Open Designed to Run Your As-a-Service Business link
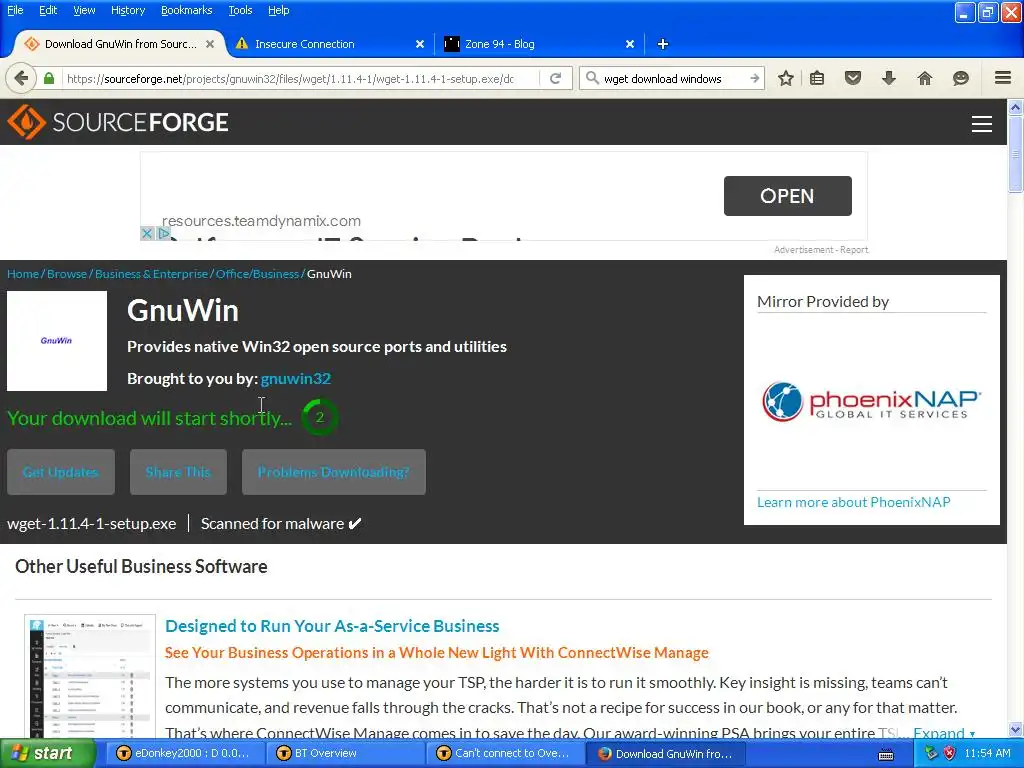 [x=332, y=626]
